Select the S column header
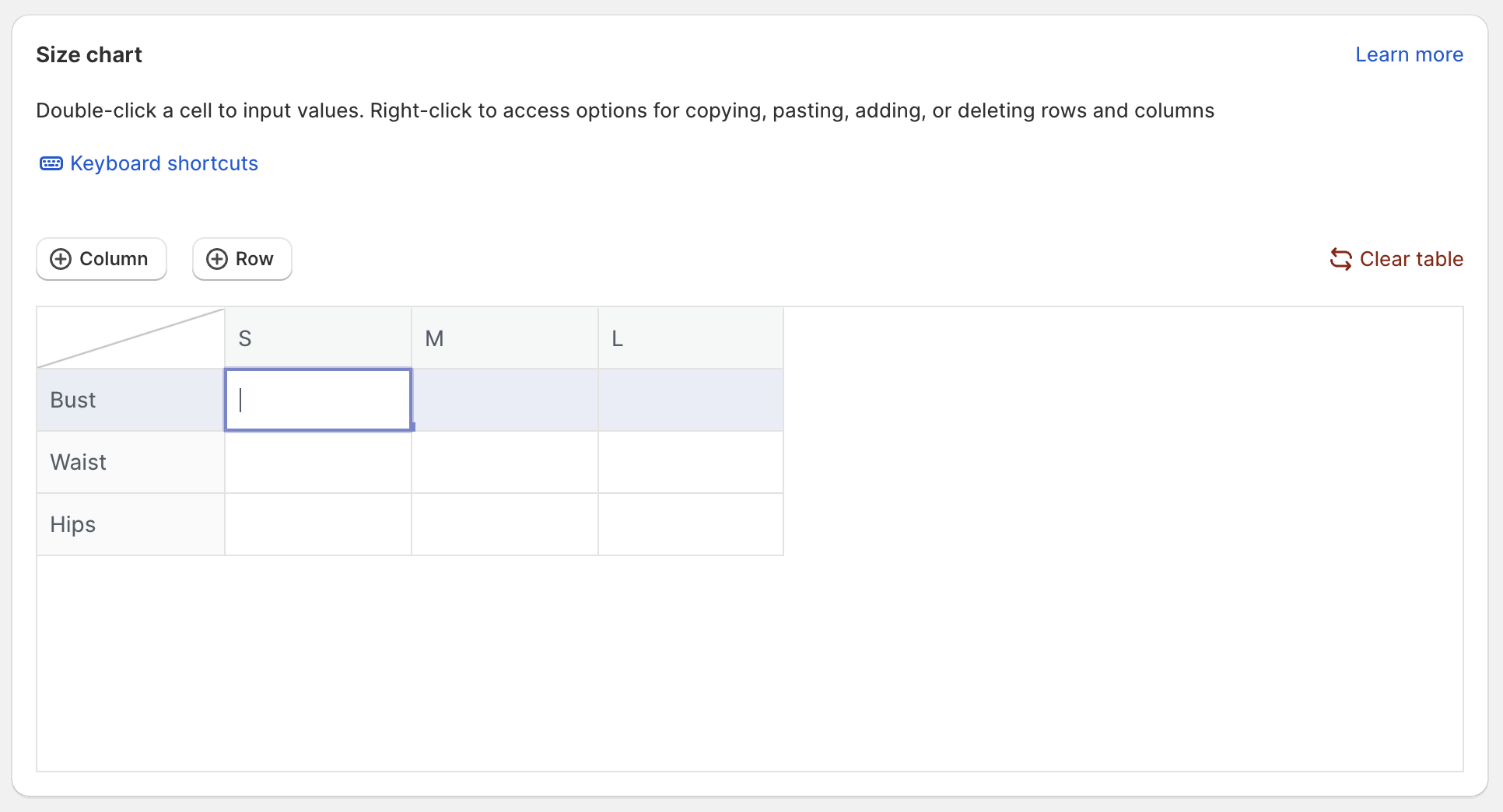The width and height of the screenshot is (1503, 812). 318,338
